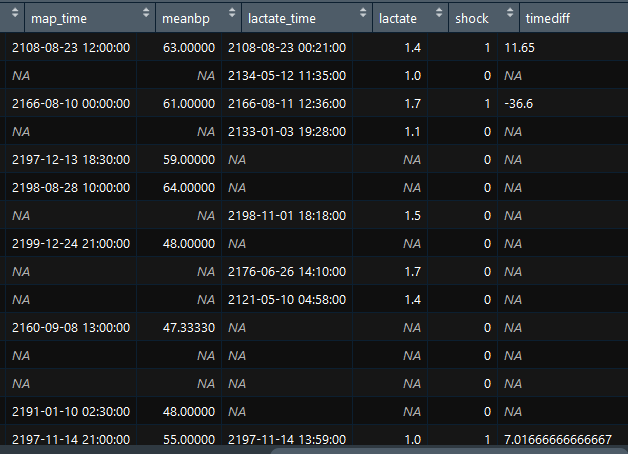Screen dimensions: 628x454
Task: Click map_time cell 2108-08-23 12:00:00
Action: tap(71, 48)
